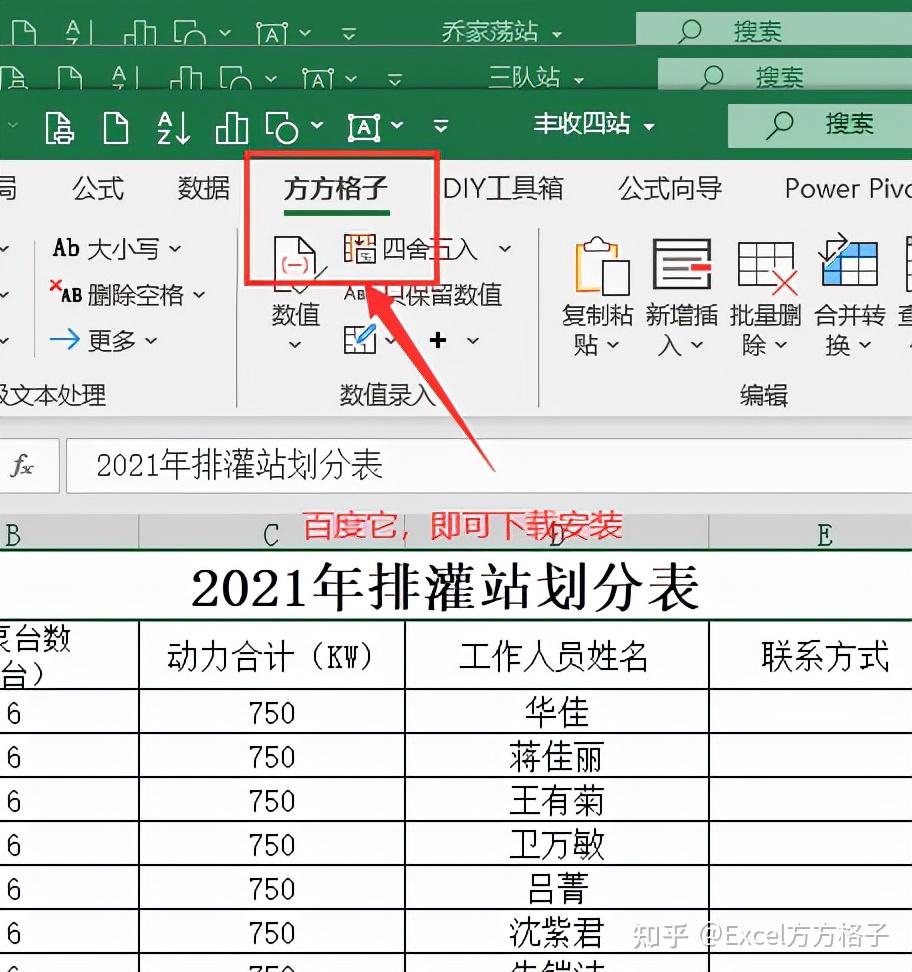Image resolution: width=912 pixels, height=972 pixels.
Task: Switch to Power Pivot tab
Action: 848,188
